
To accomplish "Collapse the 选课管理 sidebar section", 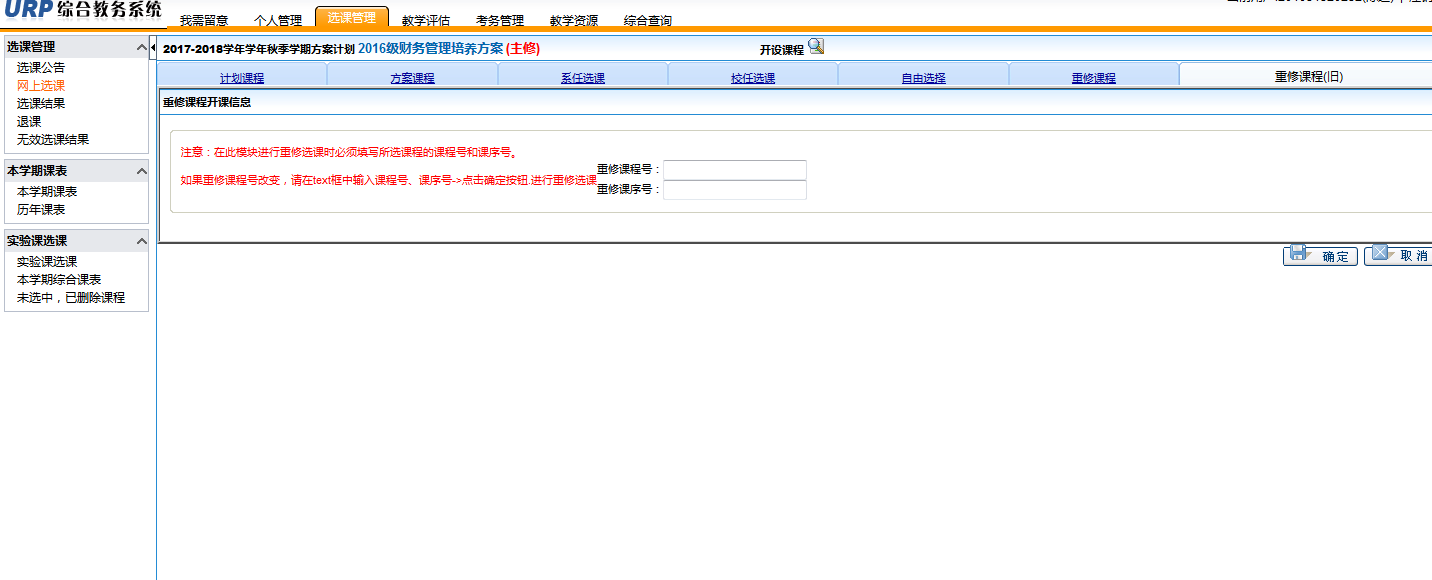I will [140, 47].
